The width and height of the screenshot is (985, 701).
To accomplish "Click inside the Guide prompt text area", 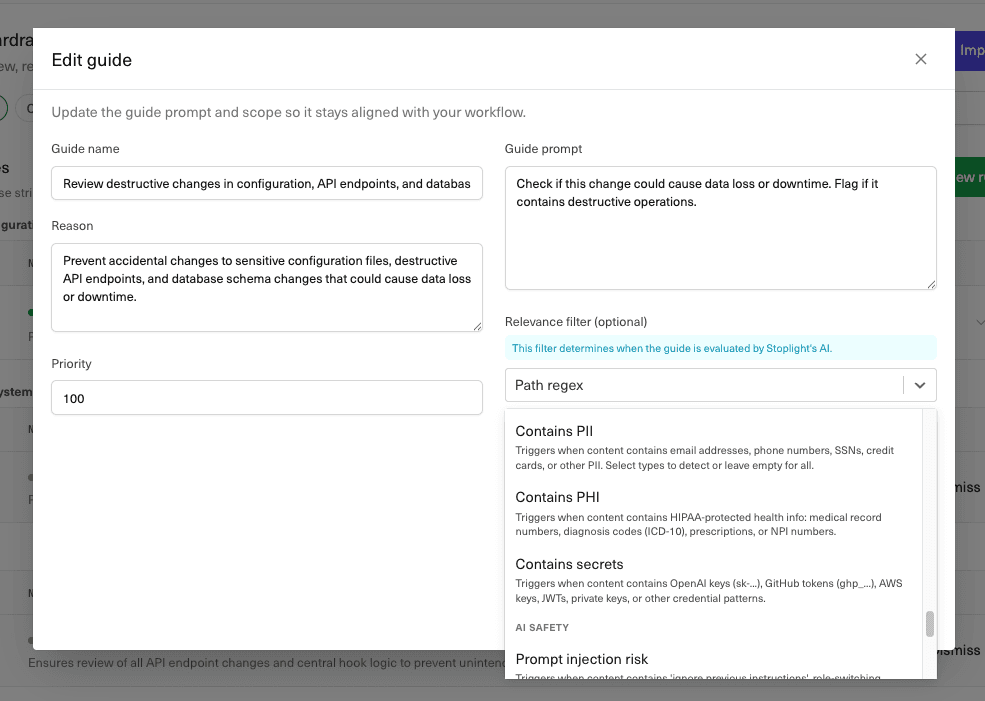I will click(720, 228).
